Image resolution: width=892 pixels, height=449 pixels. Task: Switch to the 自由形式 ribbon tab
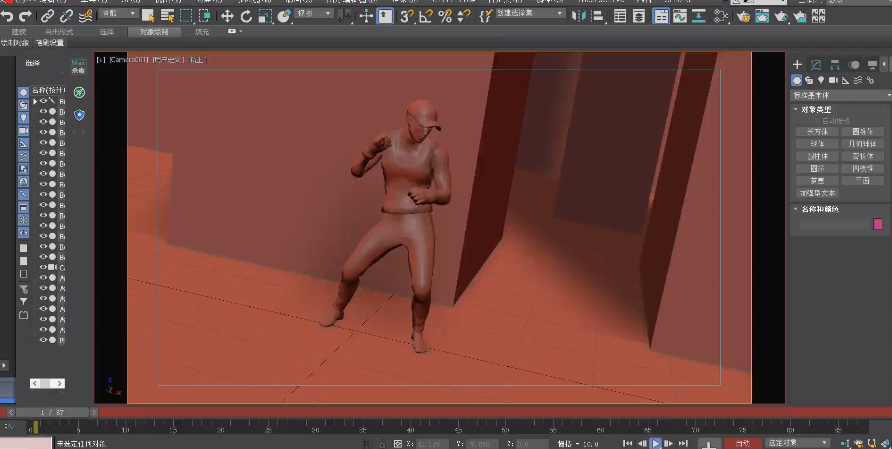(59, 32)
